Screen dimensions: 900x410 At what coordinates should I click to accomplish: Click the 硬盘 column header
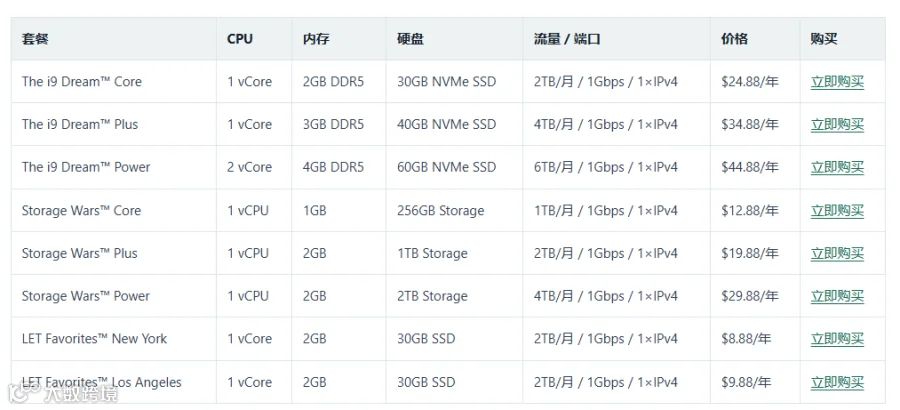point(410,39)
